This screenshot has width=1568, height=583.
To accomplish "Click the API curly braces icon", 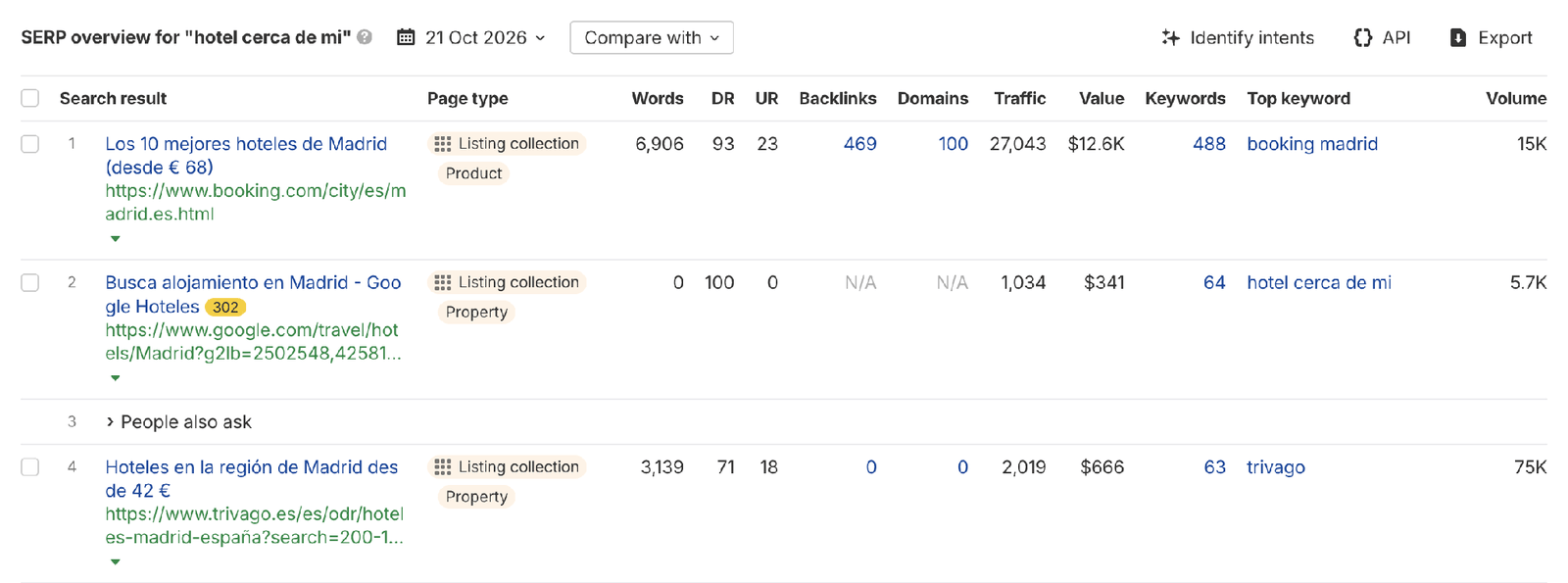I will coord(1363,37).
